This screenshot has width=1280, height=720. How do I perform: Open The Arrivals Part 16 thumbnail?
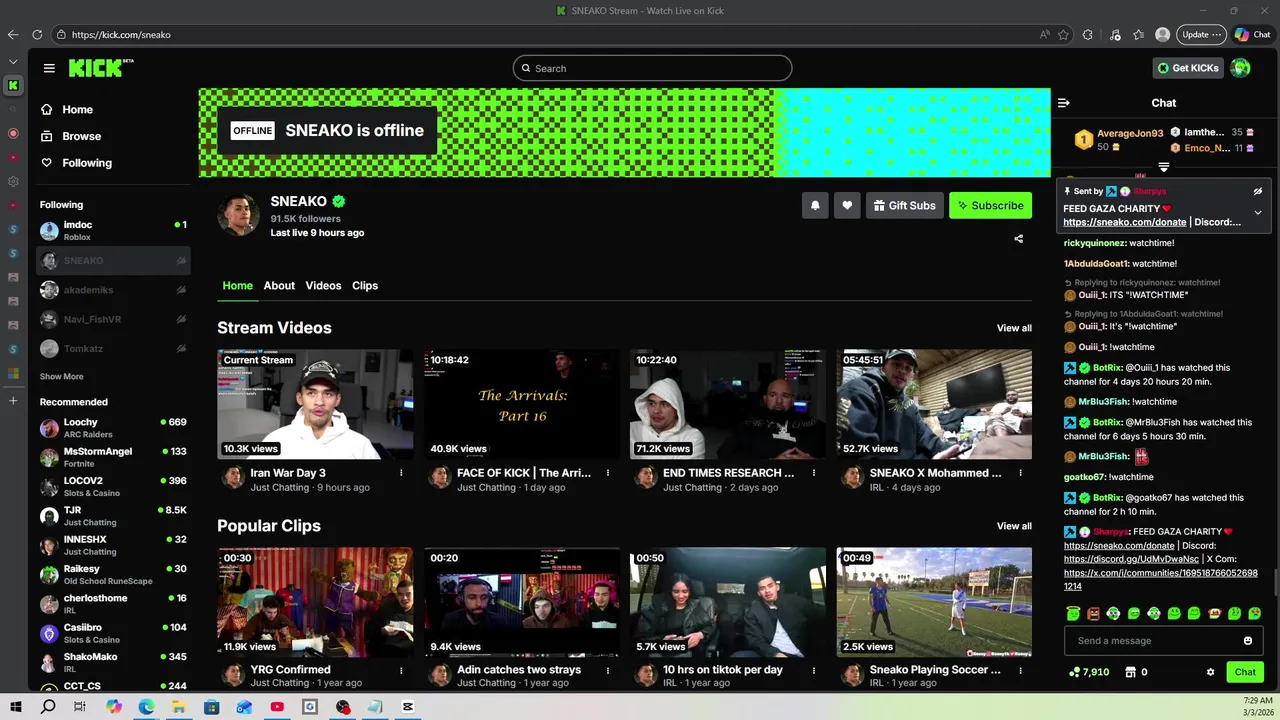pos(521,404)
